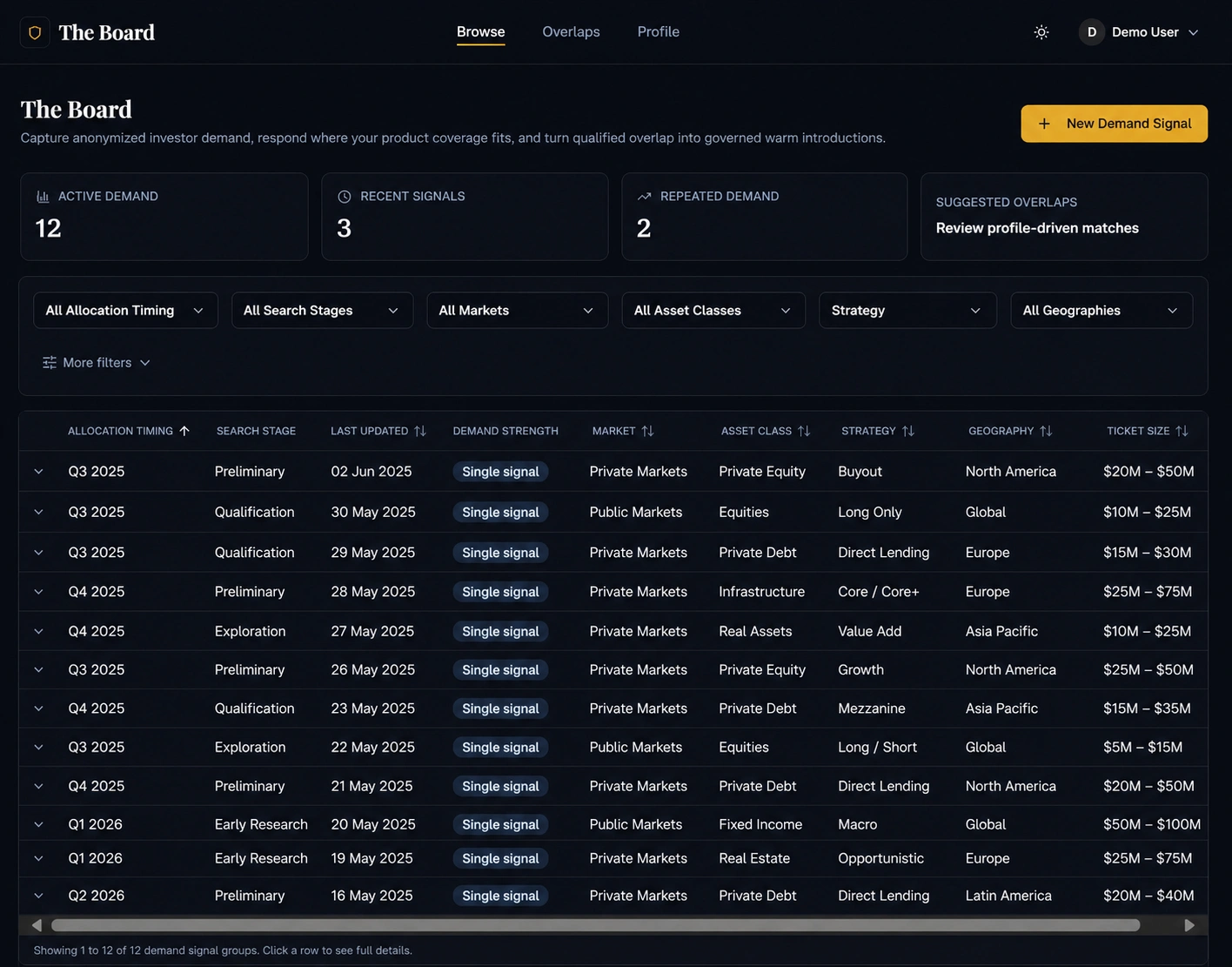1232x967 pixels.
Task: Expand the 16 May 2025 Latin America row
Action: [38, 896]
